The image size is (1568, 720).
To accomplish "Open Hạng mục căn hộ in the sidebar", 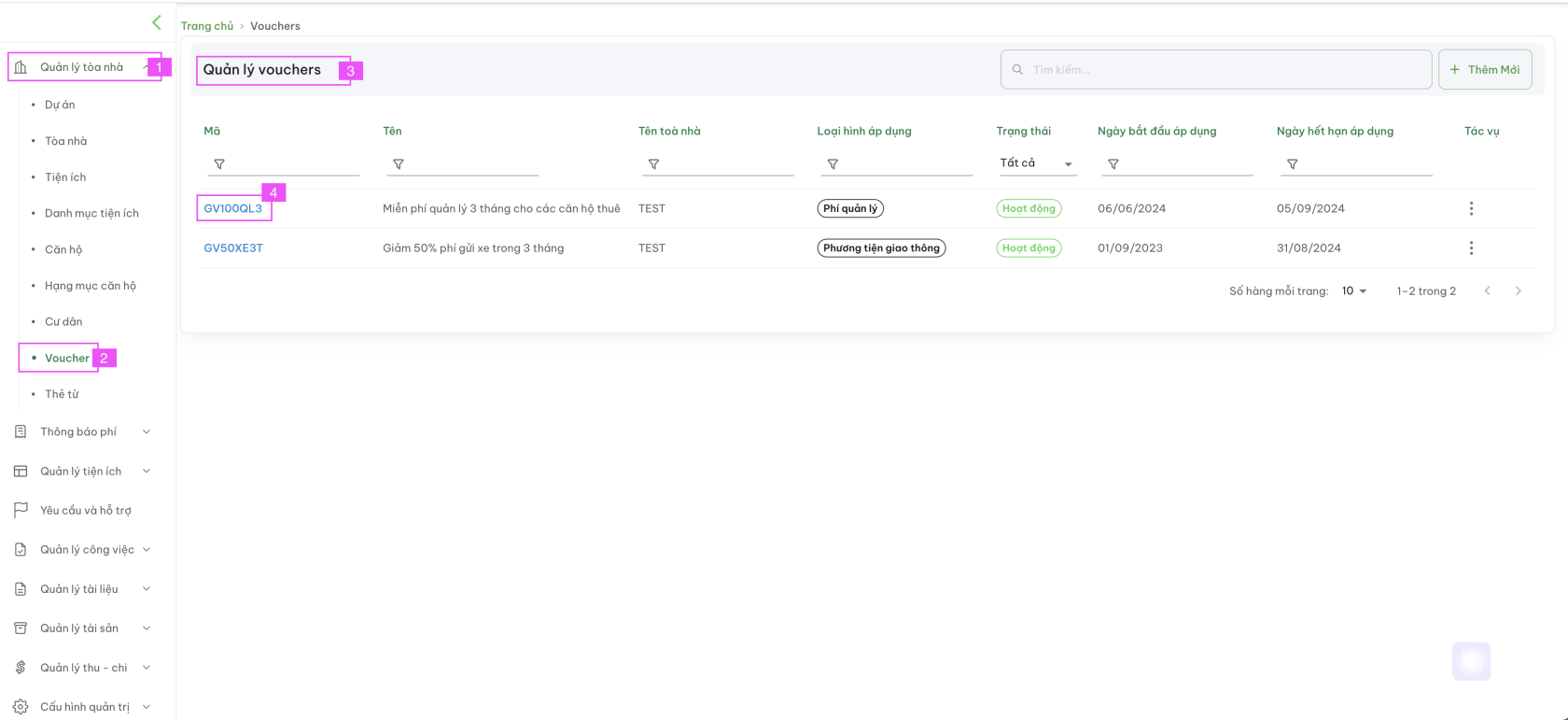I will (x=91, y=286).
